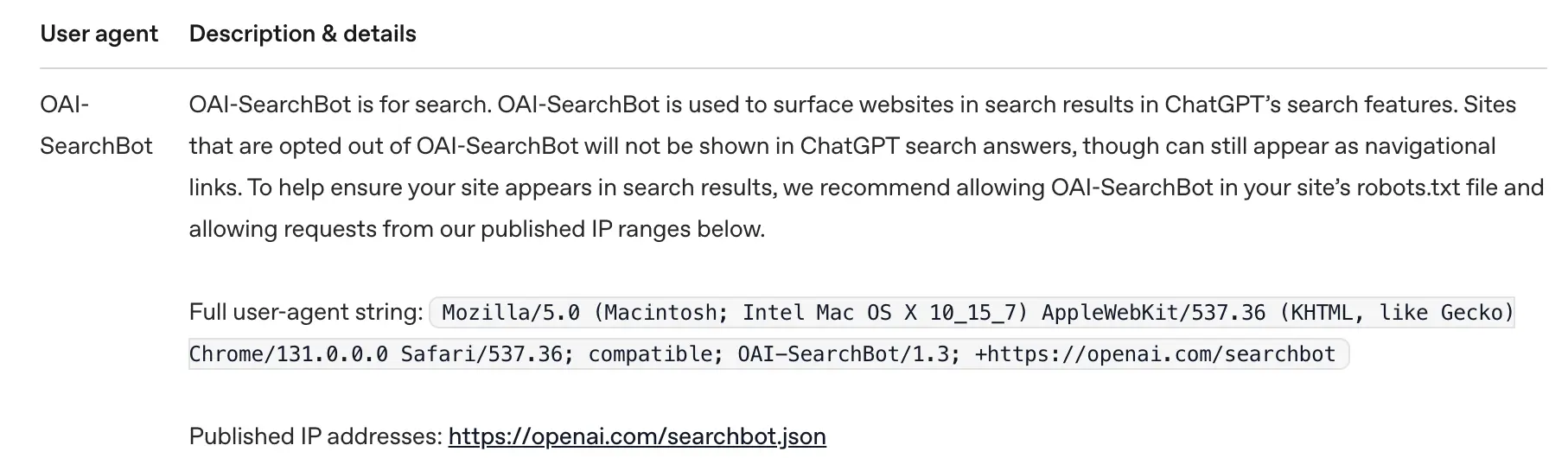The width and height of the screenshot is (1568, 458).
Task: Click "Chrome/131.0.0.0" in the user-agent code
Action: click(x=289, y=354)
